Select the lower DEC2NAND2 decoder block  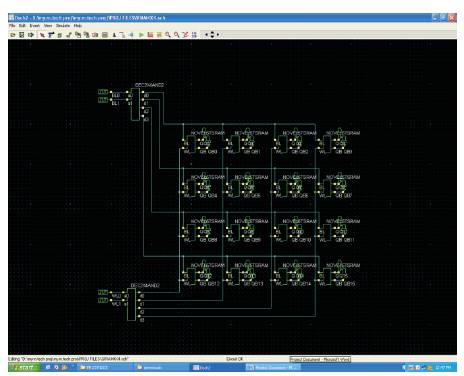[131, 304]
